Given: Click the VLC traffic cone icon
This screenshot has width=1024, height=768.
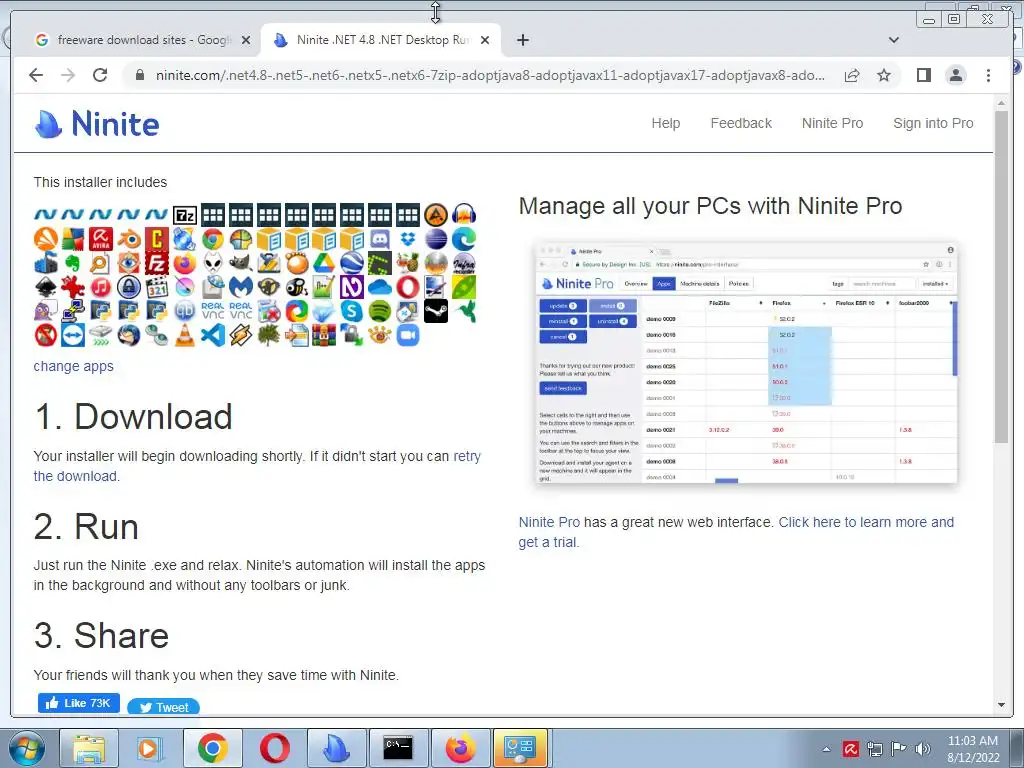Looking at the screenshot, I should (185, 336).
